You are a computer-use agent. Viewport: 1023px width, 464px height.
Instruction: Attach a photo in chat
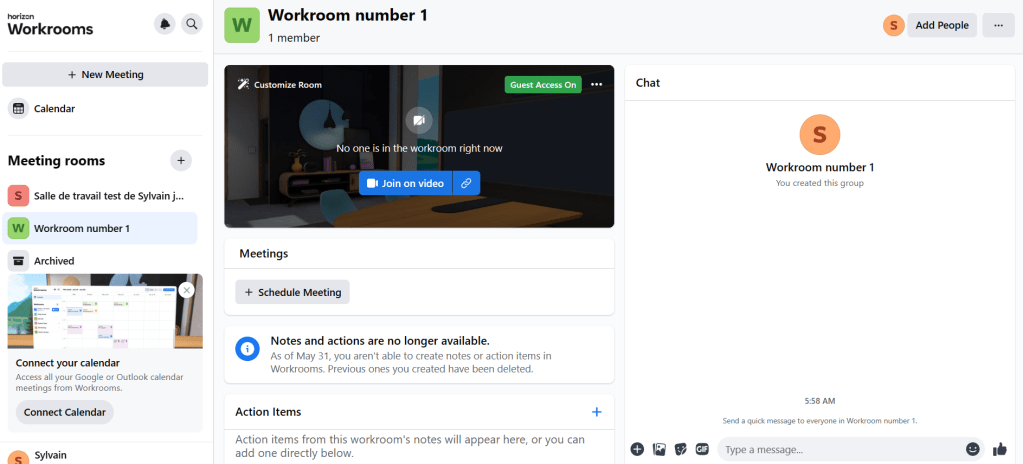(x=659, y=450)
